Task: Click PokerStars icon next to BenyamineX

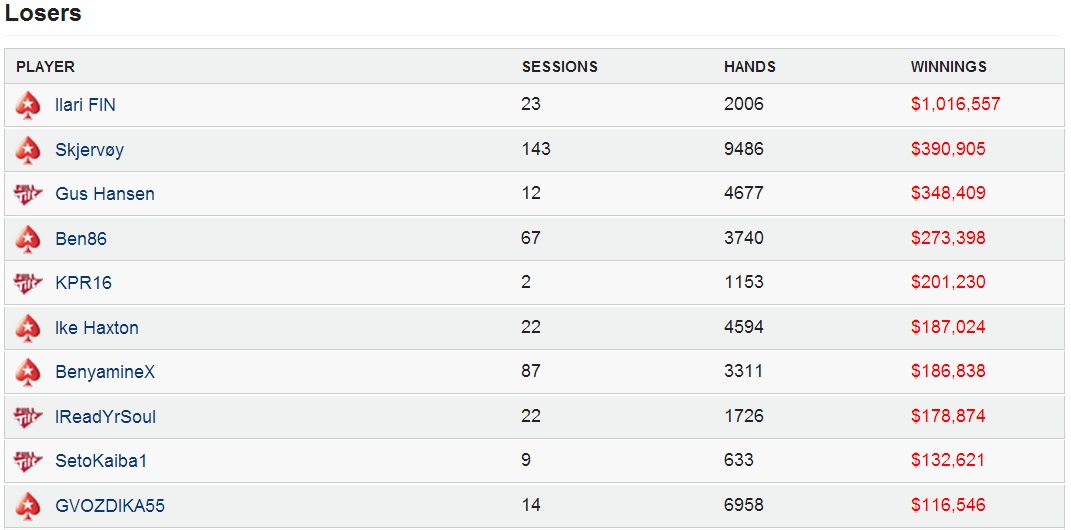Action: click(x=28, y=372)
